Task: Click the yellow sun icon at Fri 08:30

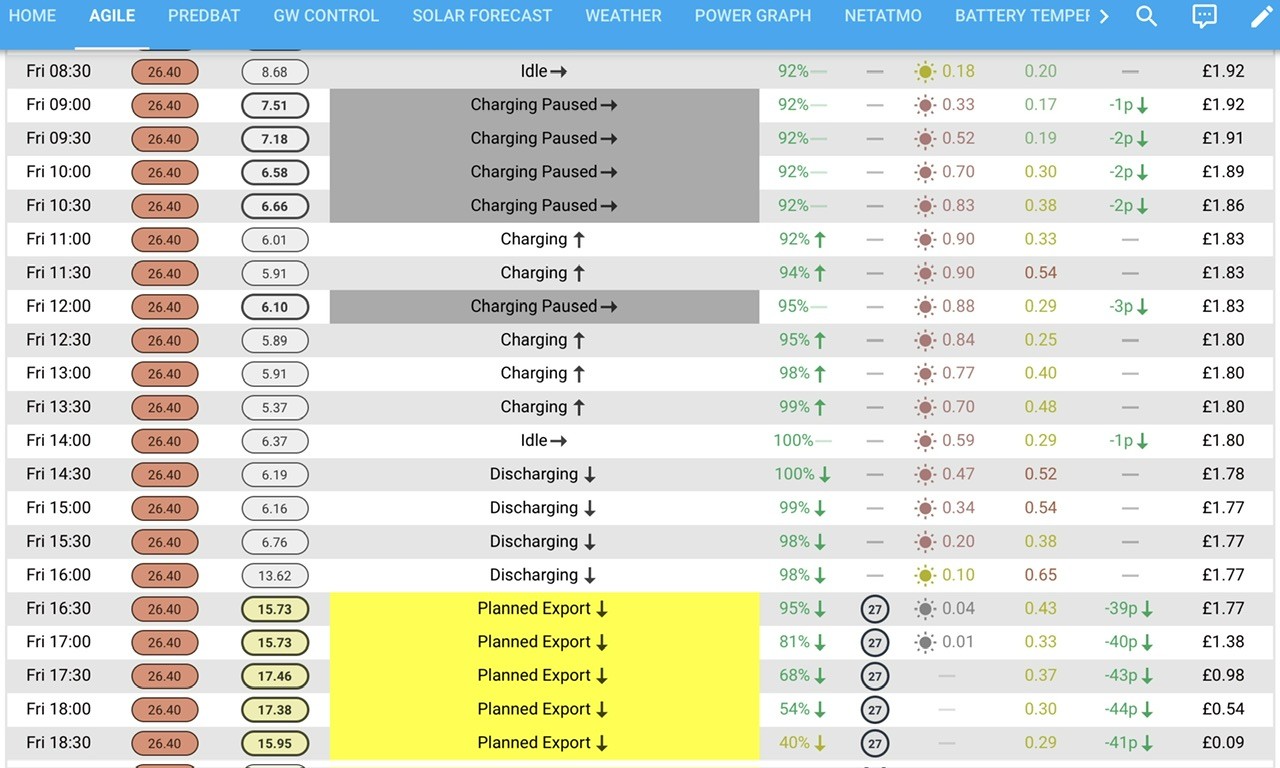Action: [925, 71]
